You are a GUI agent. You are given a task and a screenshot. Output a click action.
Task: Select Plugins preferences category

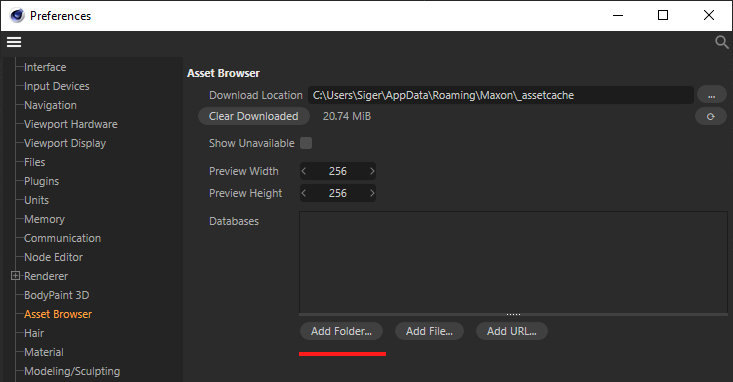[x=42, y=181]
